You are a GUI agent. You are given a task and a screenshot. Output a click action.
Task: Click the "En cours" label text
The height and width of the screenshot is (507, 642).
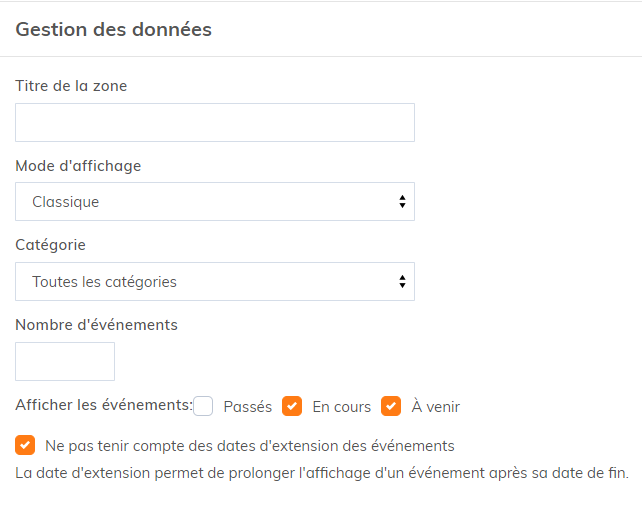341,407
